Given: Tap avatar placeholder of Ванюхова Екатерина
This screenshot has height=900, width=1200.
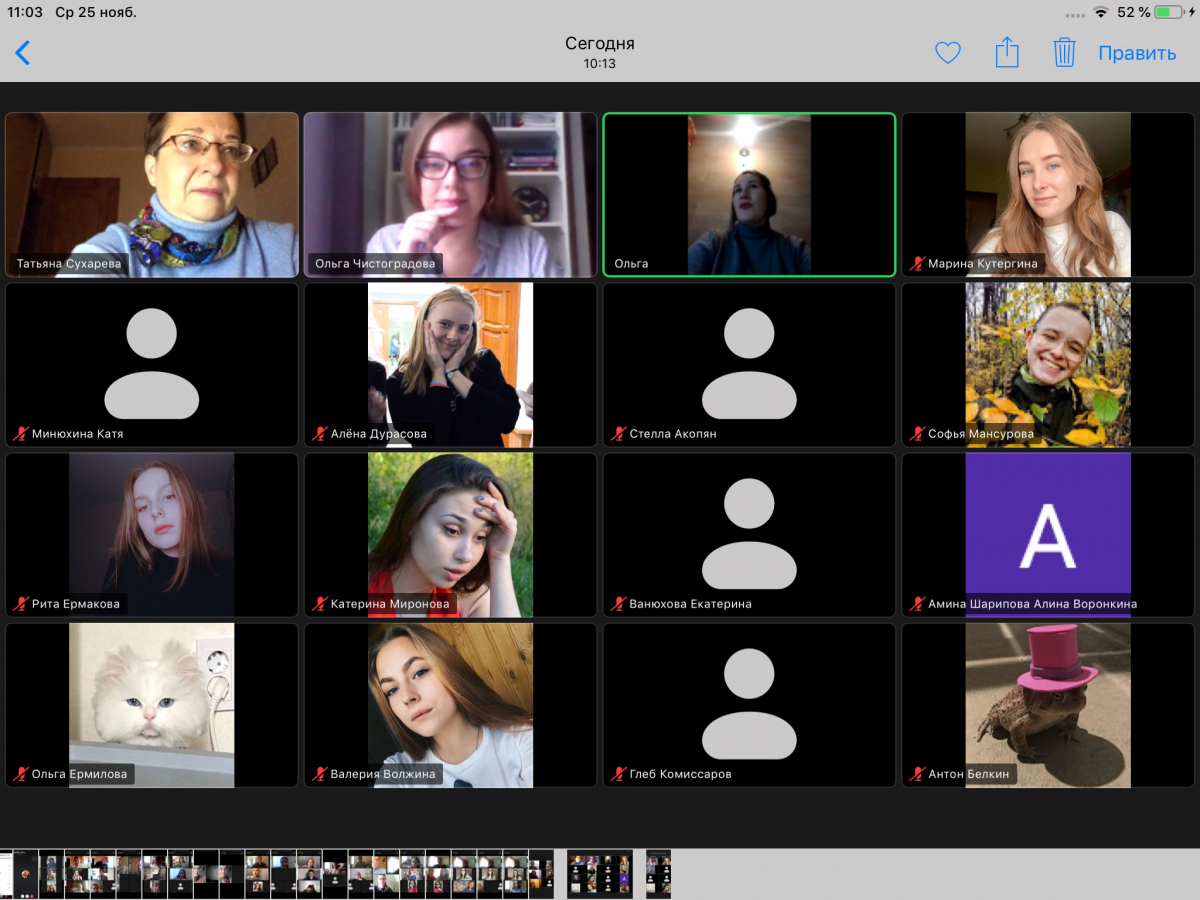Looking at the screenshot, I should pyautogui.click(x=749, y=533).
